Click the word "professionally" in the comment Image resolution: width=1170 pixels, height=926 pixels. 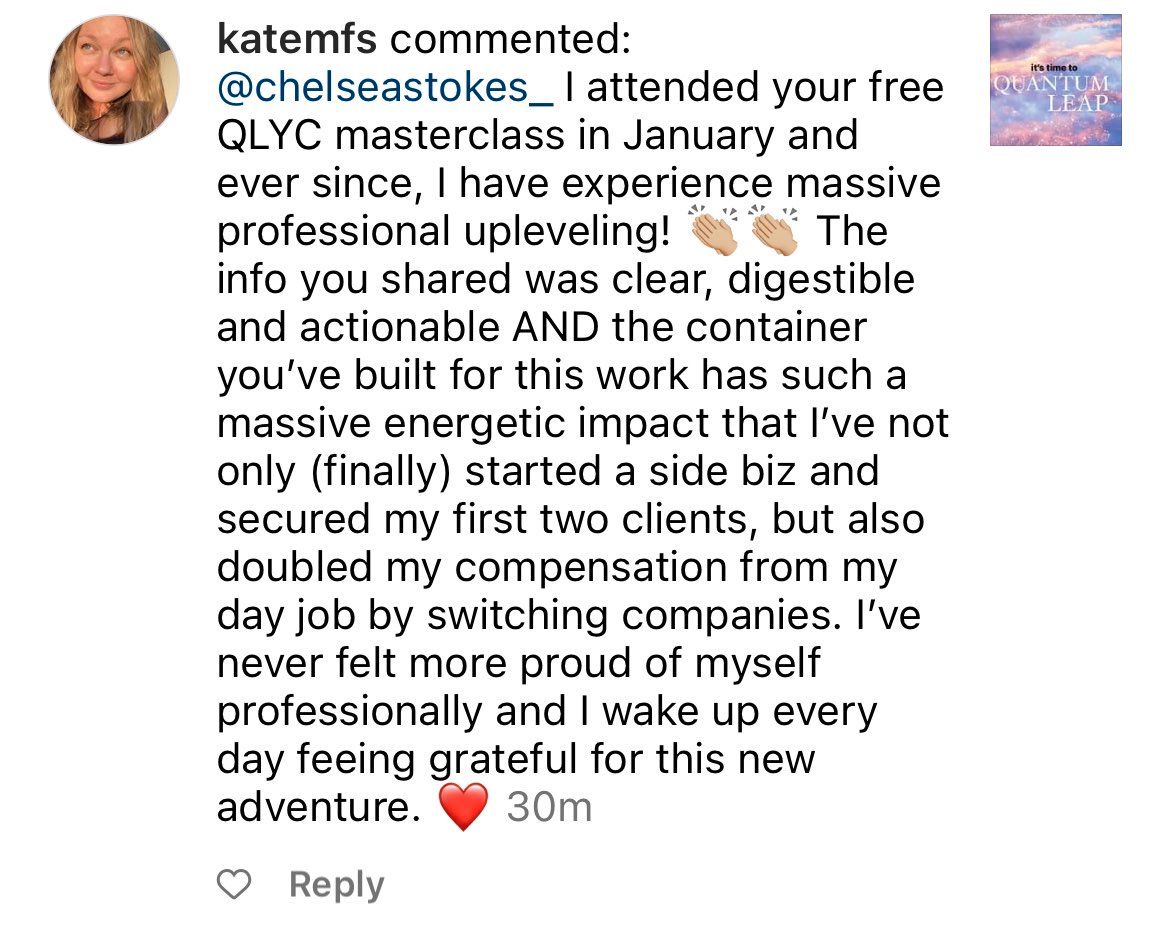(x=352, y=712)
